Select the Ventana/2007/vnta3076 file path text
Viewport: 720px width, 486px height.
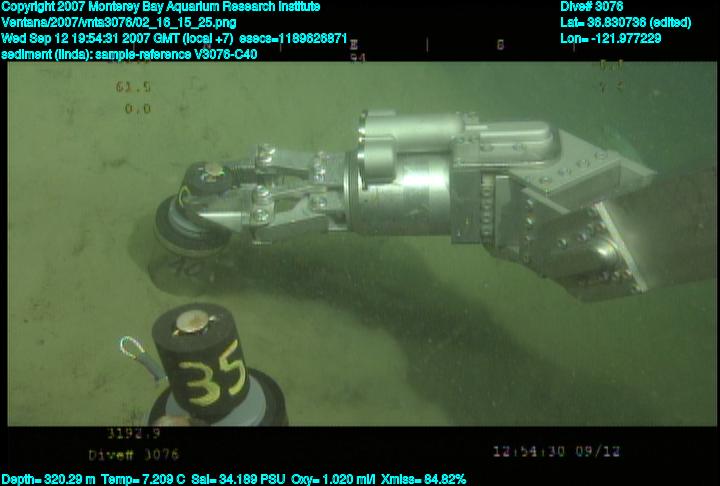click(x=118, y=23)
